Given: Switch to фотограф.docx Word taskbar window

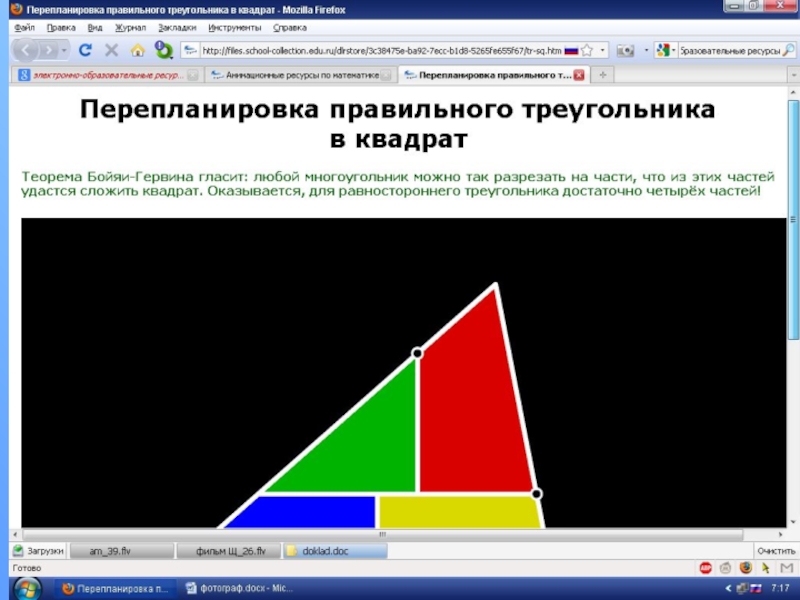Looking at the screenshot, I should (x=240, y=588).
